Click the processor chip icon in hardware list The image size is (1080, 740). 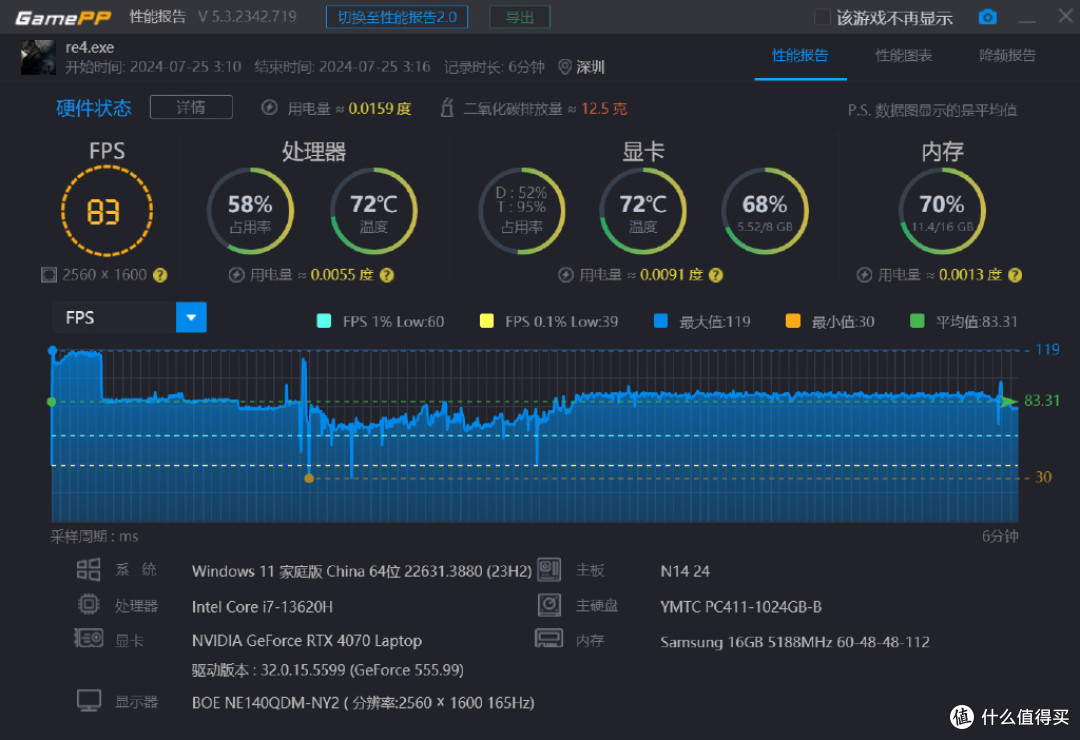pyautogui.click(x=88, y=604)
